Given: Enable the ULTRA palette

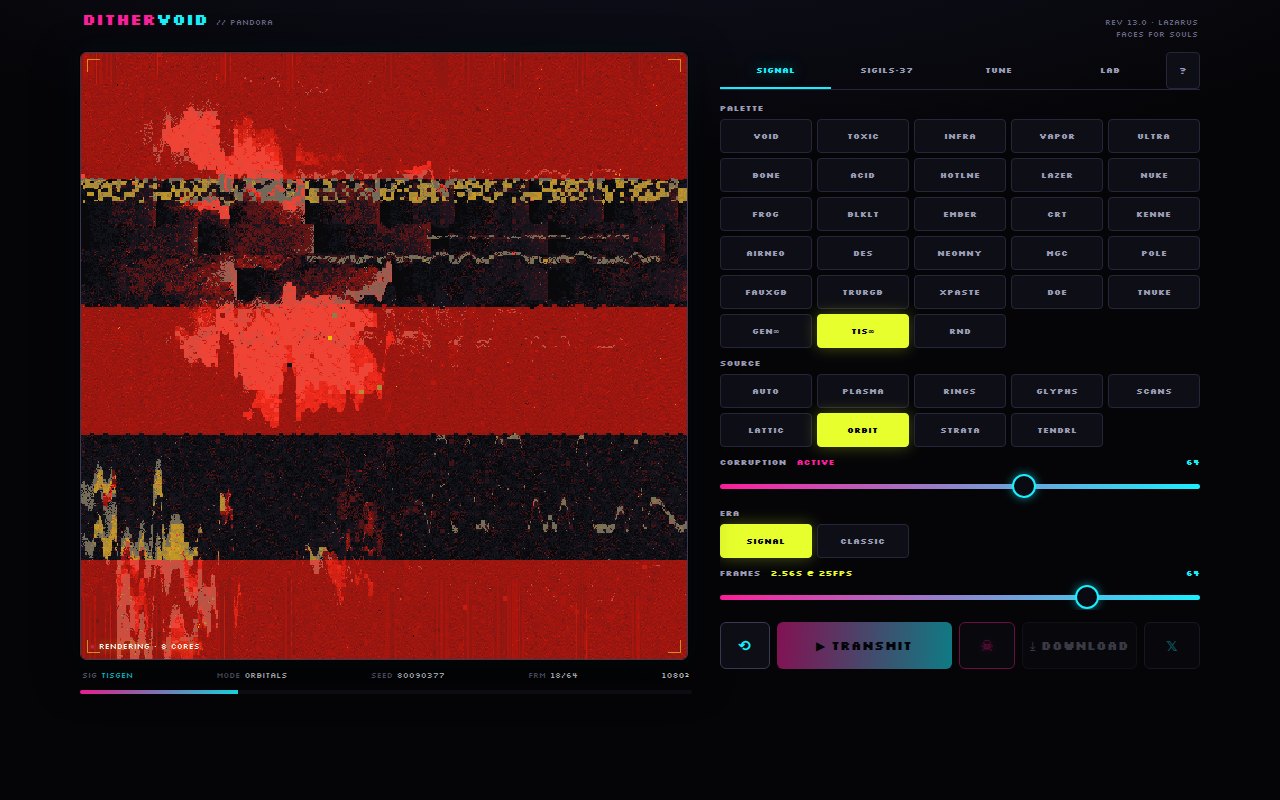Looking at the screenshot, I should 1154,136.
